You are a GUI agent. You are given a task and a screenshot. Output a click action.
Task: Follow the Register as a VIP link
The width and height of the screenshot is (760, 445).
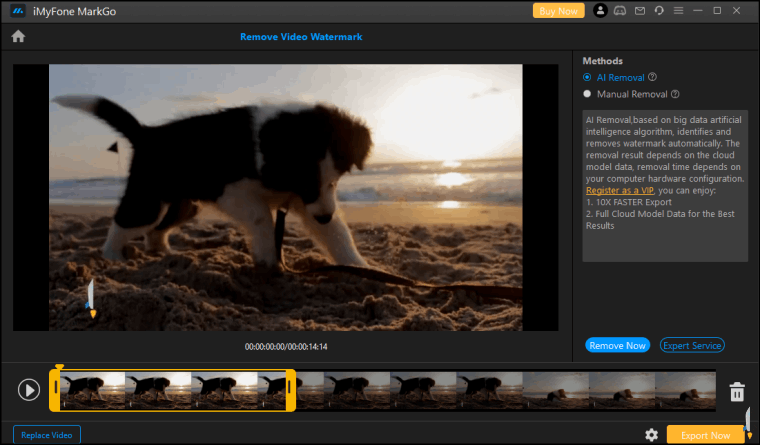coord(621,190)
